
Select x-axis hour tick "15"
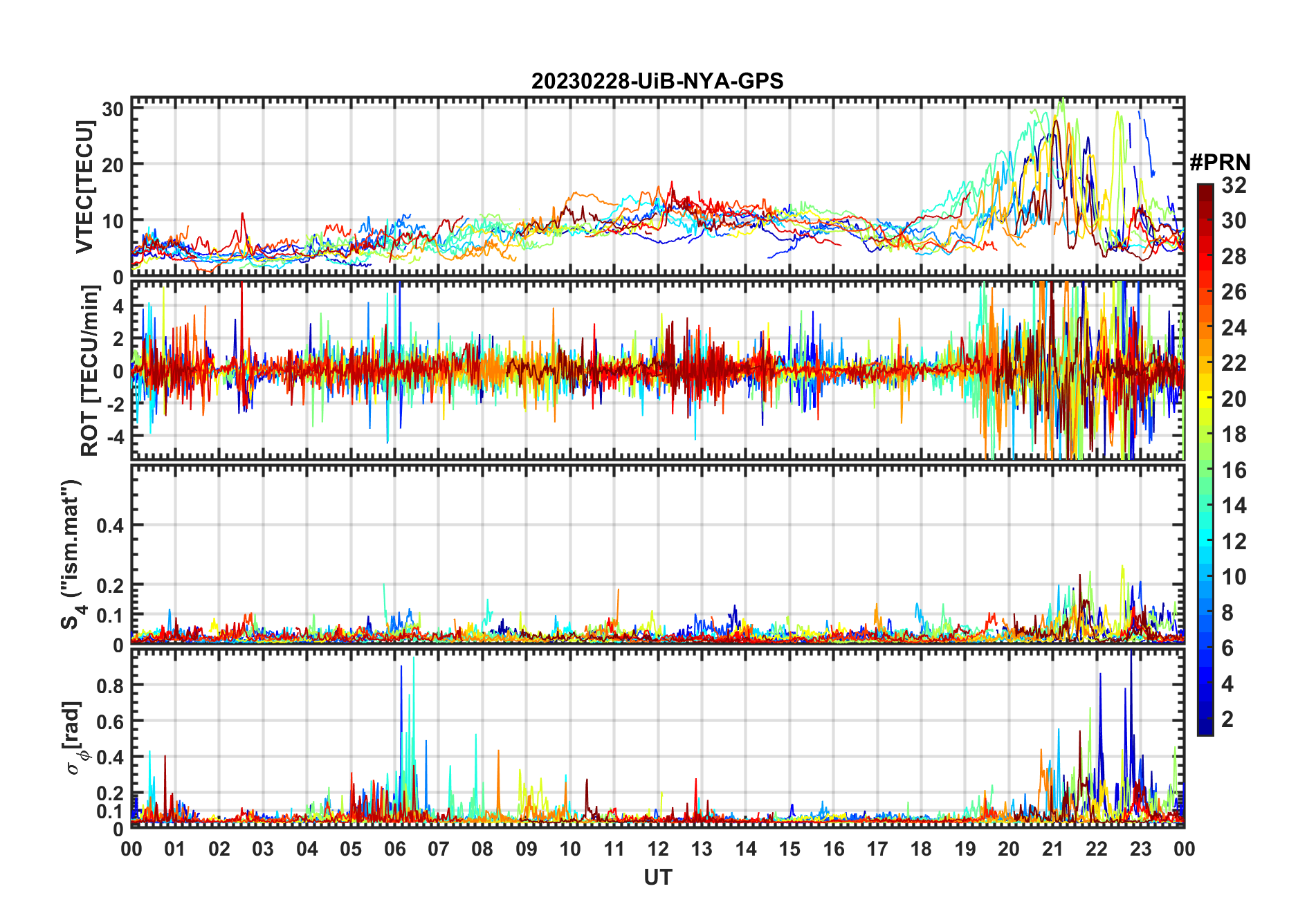(789, 849)
